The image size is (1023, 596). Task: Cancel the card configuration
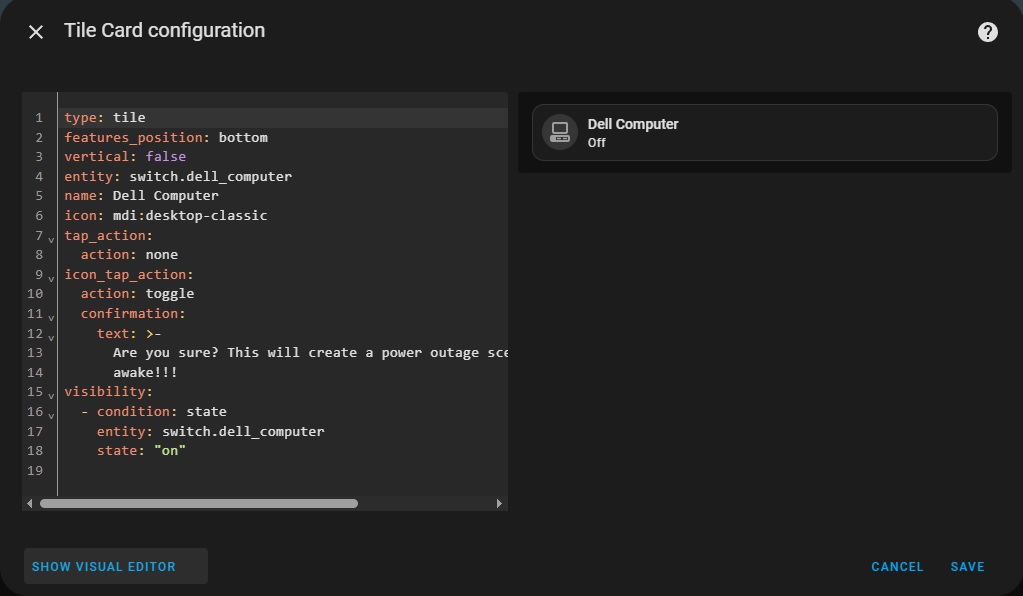pyautogui.click(x=897, y=567)
